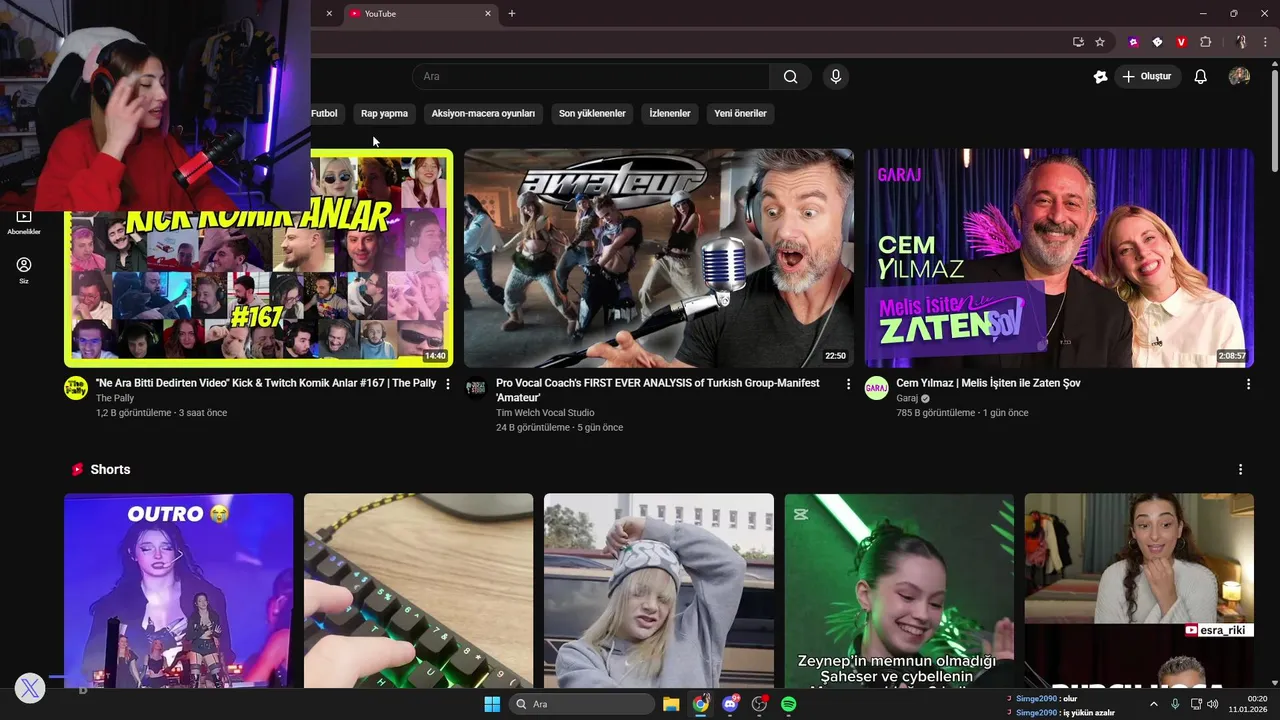1280x720 pixels.
Task: Open the Zeynep'in memnun olmadığı Short
Action: coord(899,590)
